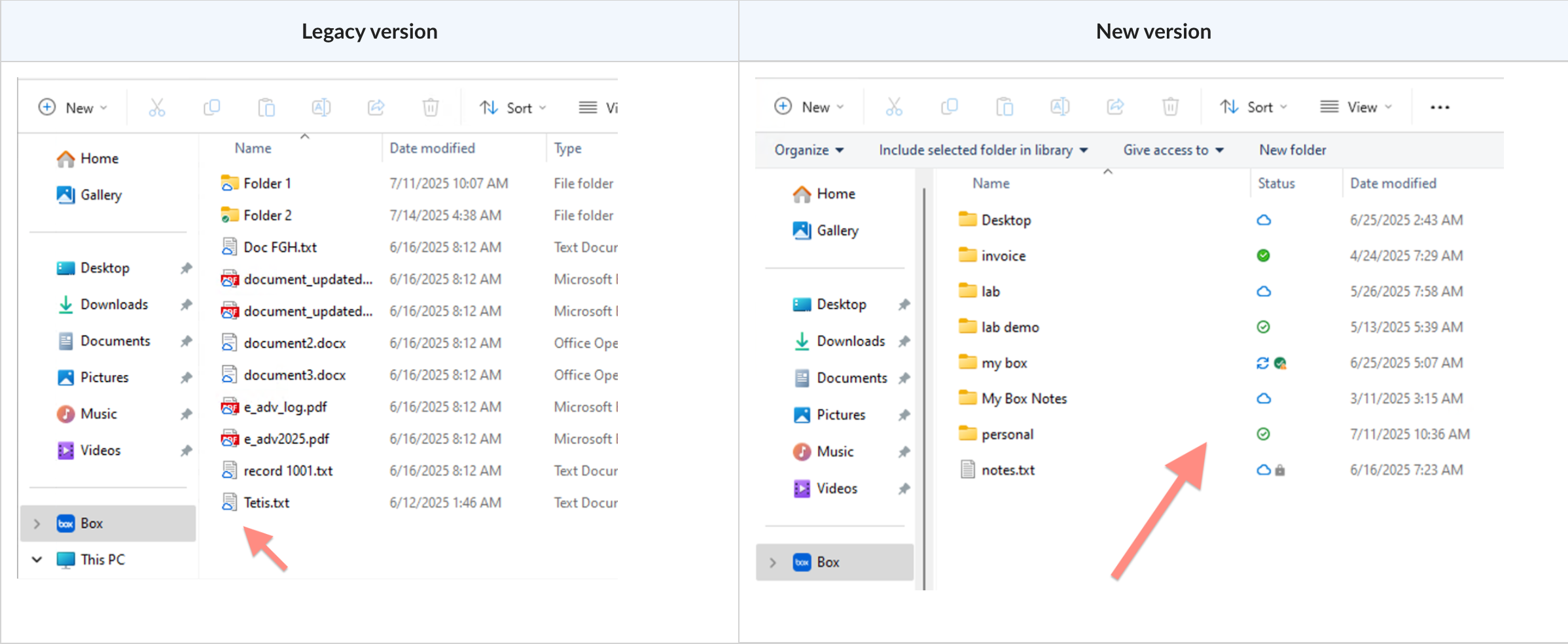Toggle the pin next to Music in the legacy sidebar

[186, 414]
